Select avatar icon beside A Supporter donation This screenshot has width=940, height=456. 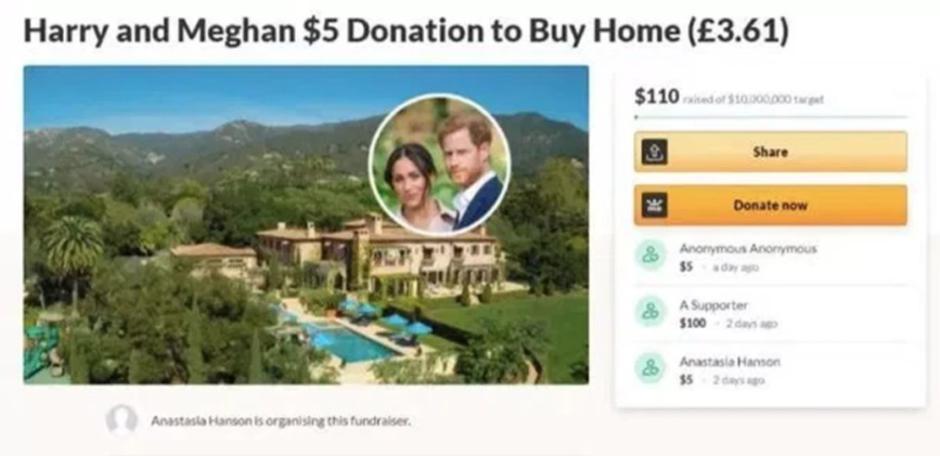coord(651,312)
